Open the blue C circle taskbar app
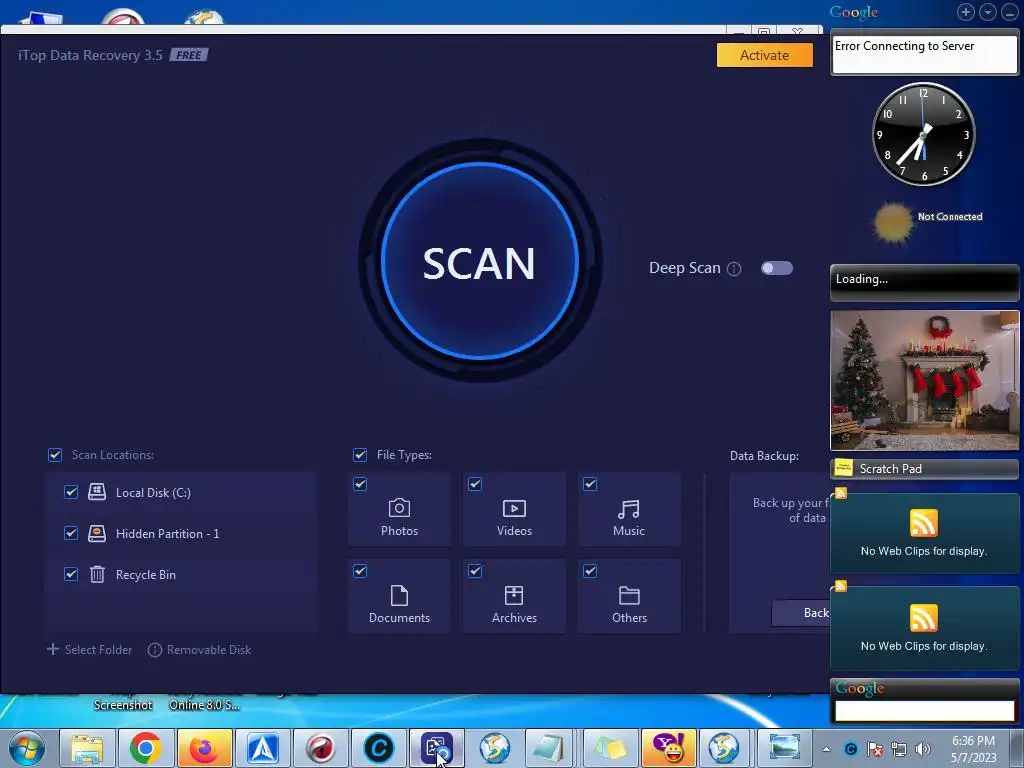 [x=379, y=748]
